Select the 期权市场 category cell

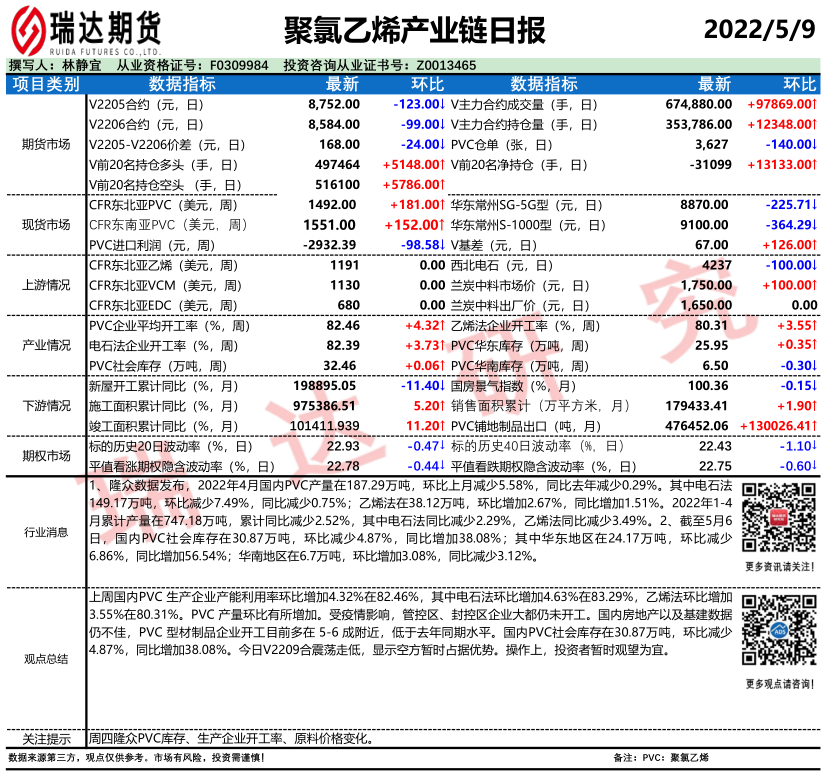(46, 456)
